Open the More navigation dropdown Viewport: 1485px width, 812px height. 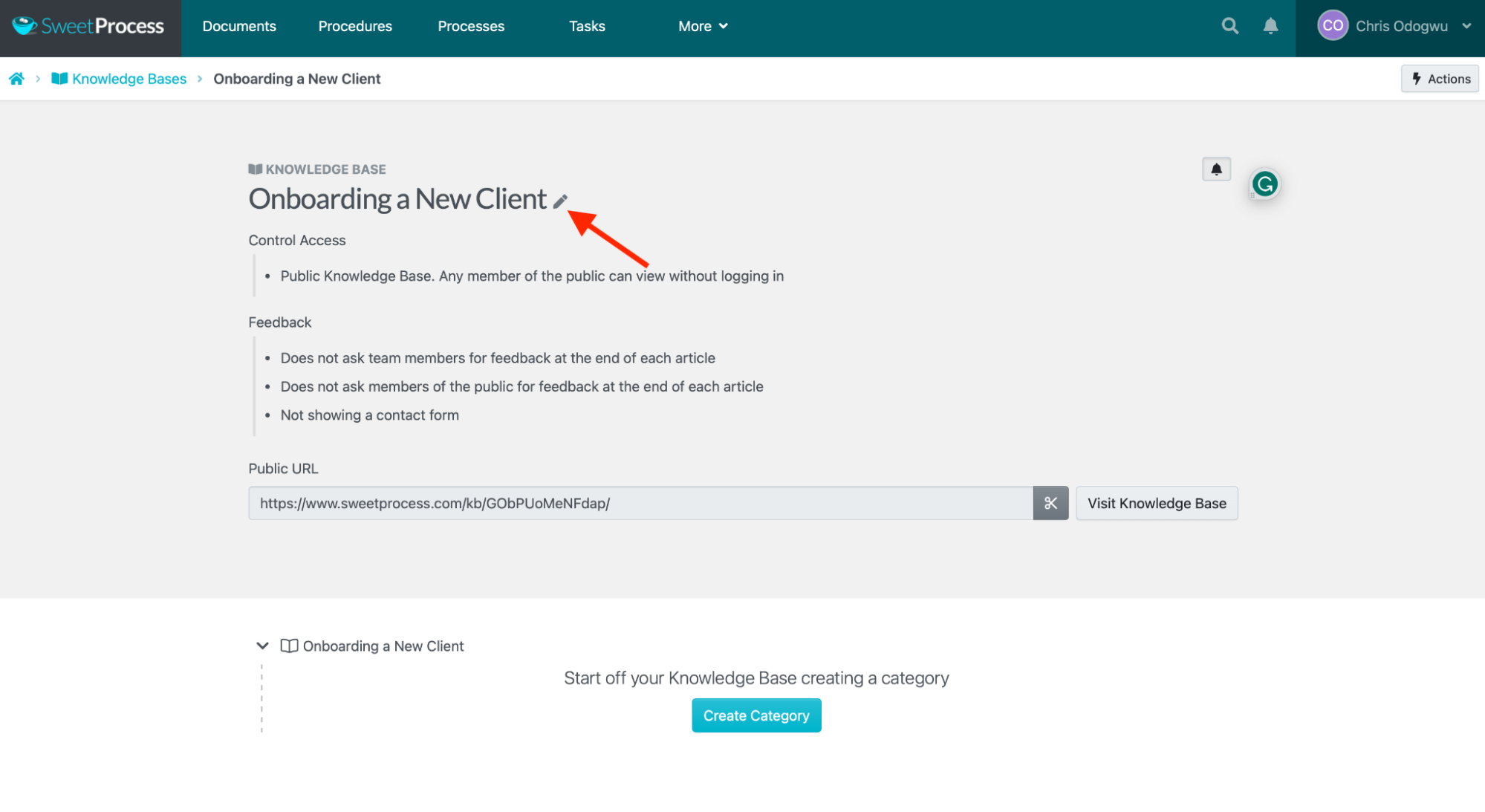click(701, 26)
